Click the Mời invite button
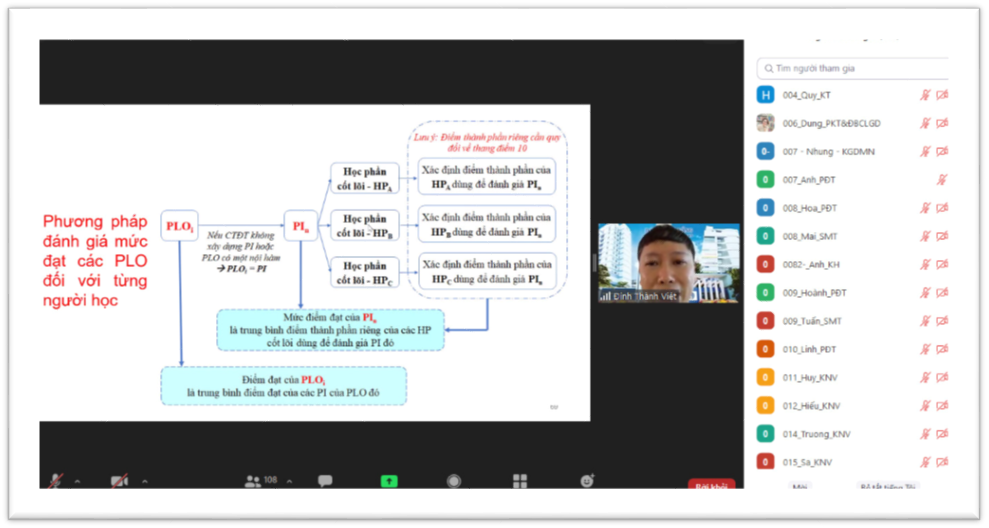This screenshot has width=989, height=528. click(799, 486)
